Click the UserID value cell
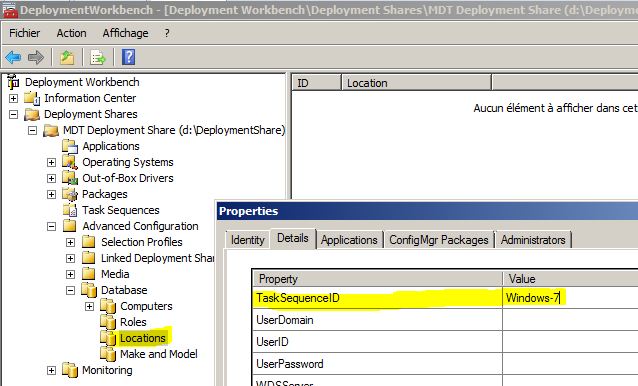638x386 pixels. pos(570,342)
